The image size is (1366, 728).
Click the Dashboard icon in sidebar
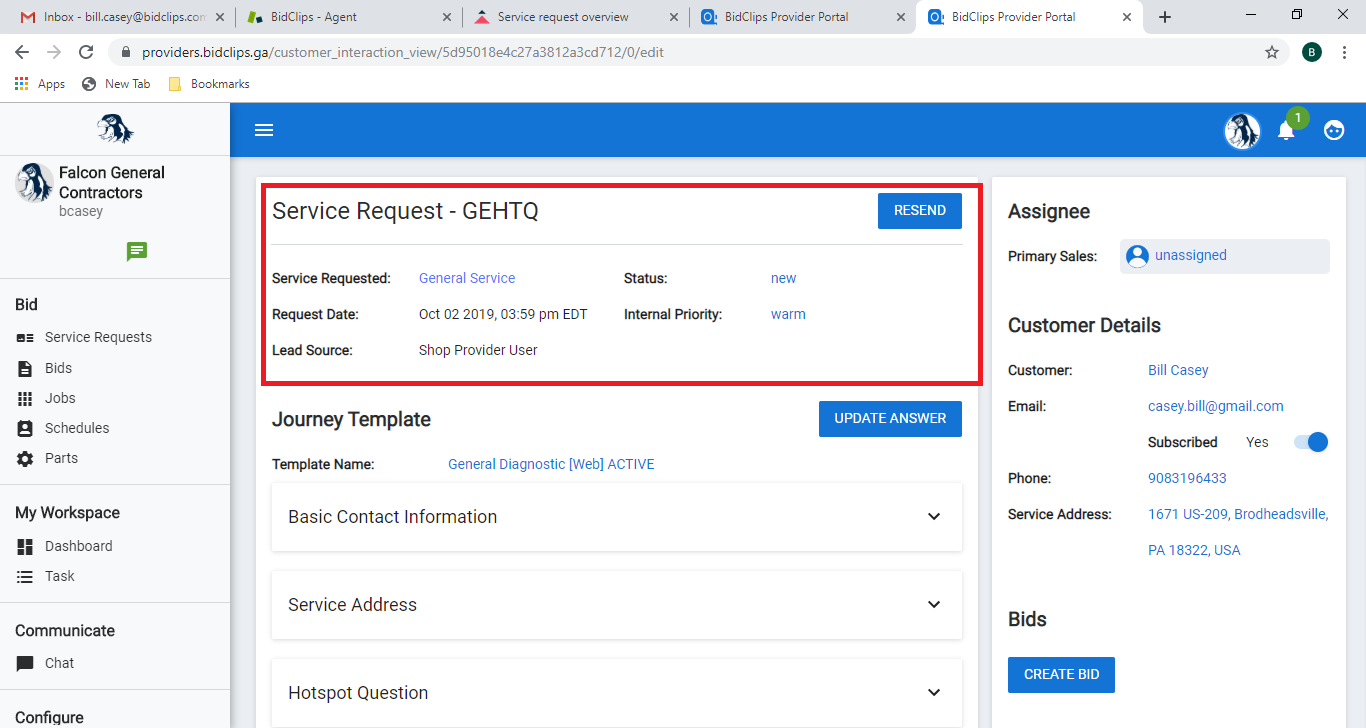click(25, 547)
